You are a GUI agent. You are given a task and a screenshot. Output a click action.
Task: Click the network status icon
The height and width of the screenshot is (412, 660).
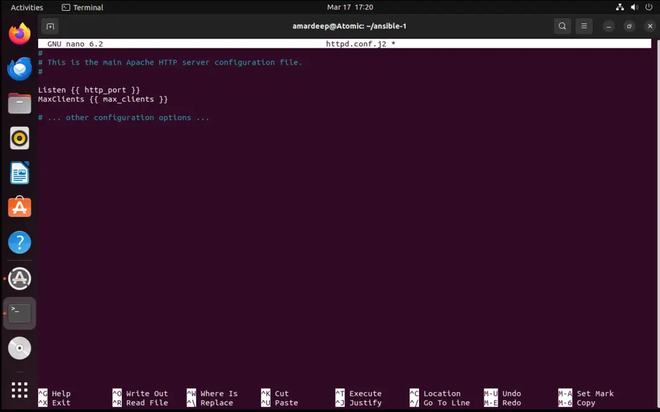pyautogui.click(x=620, y=7)
